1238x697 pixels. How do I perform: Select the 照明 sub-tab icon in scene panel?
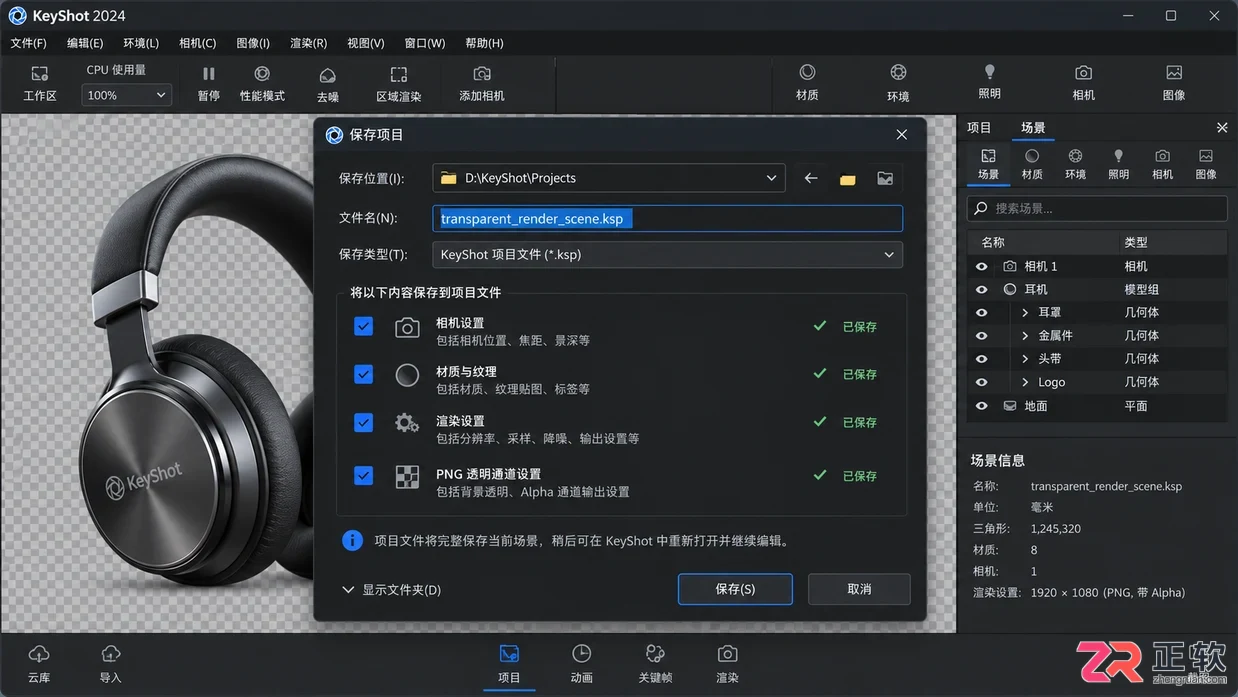click(1119, 156)
